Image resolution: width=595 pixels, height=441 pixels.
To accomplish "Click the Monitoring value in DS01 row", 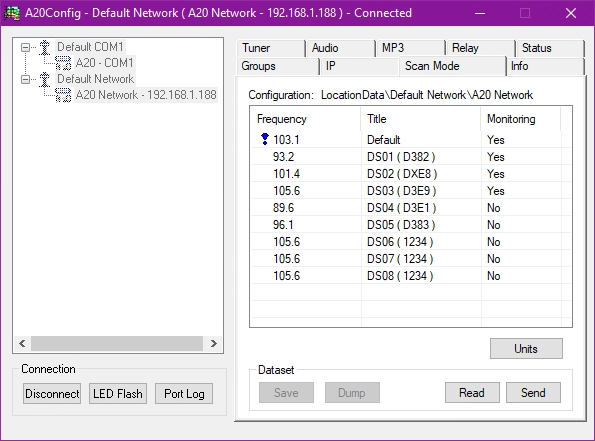I will 496,157.
